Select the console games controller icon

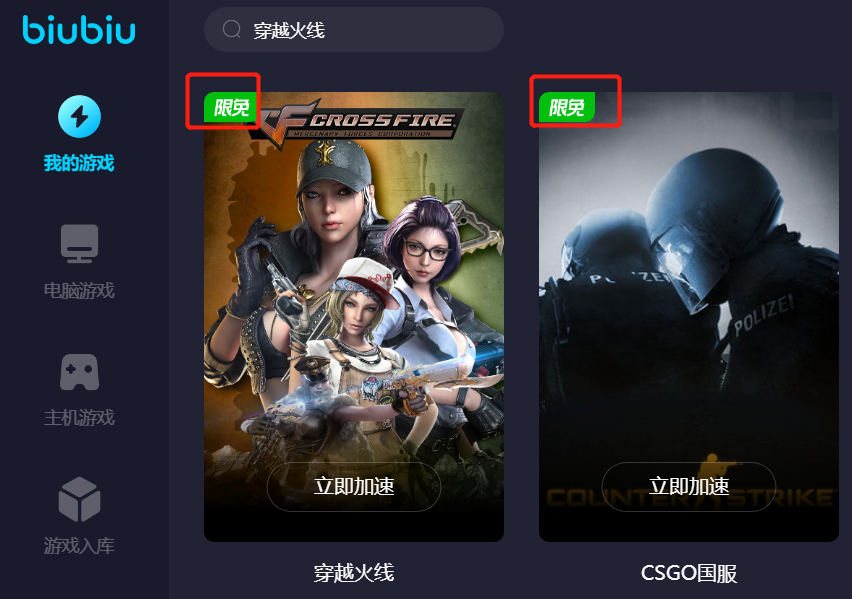79,372
